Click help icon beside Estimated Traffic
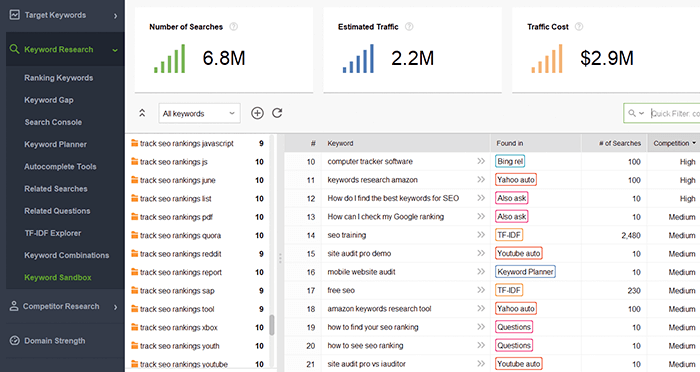 pos(409,27)
